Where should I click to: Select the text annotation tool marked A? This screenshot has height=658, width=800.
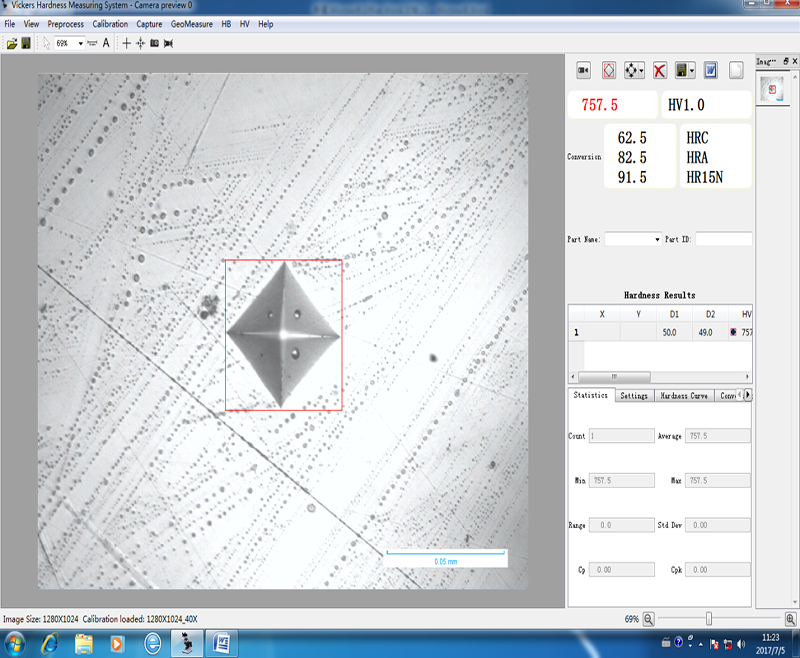click(x=105, y=43)
